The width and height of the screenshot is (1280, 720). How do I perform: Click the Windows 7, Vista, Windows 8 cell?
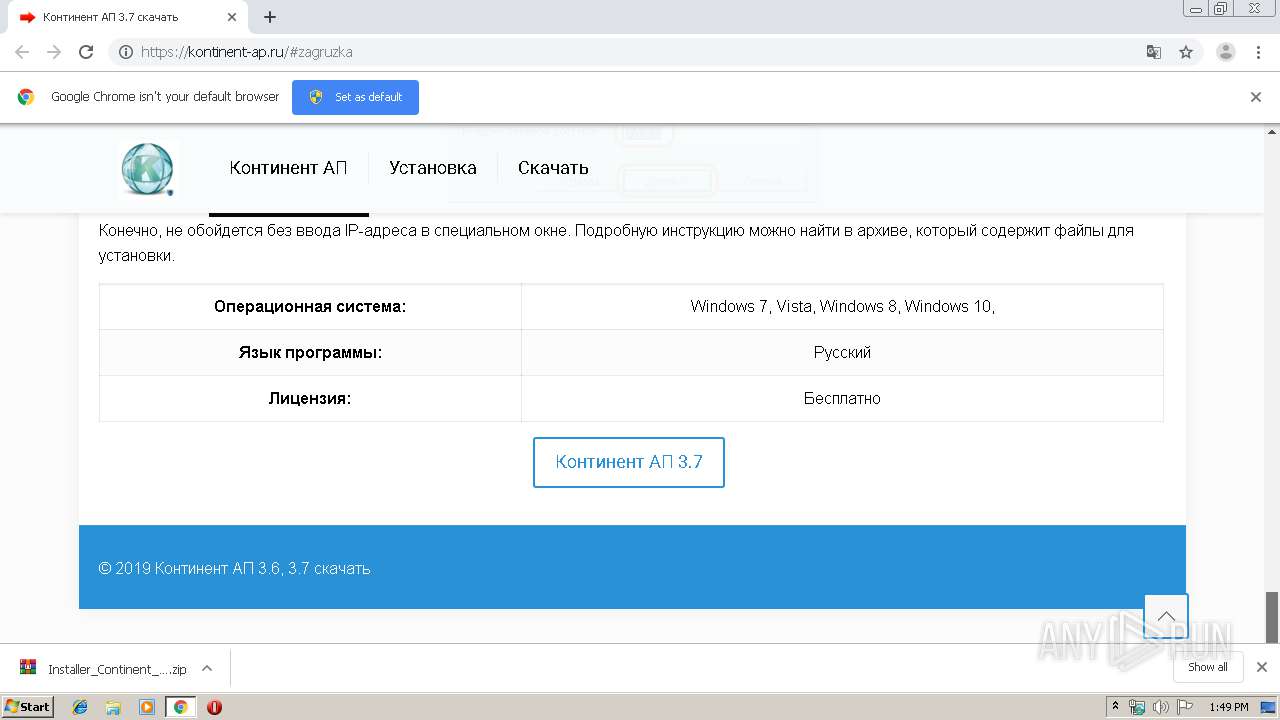842,307
